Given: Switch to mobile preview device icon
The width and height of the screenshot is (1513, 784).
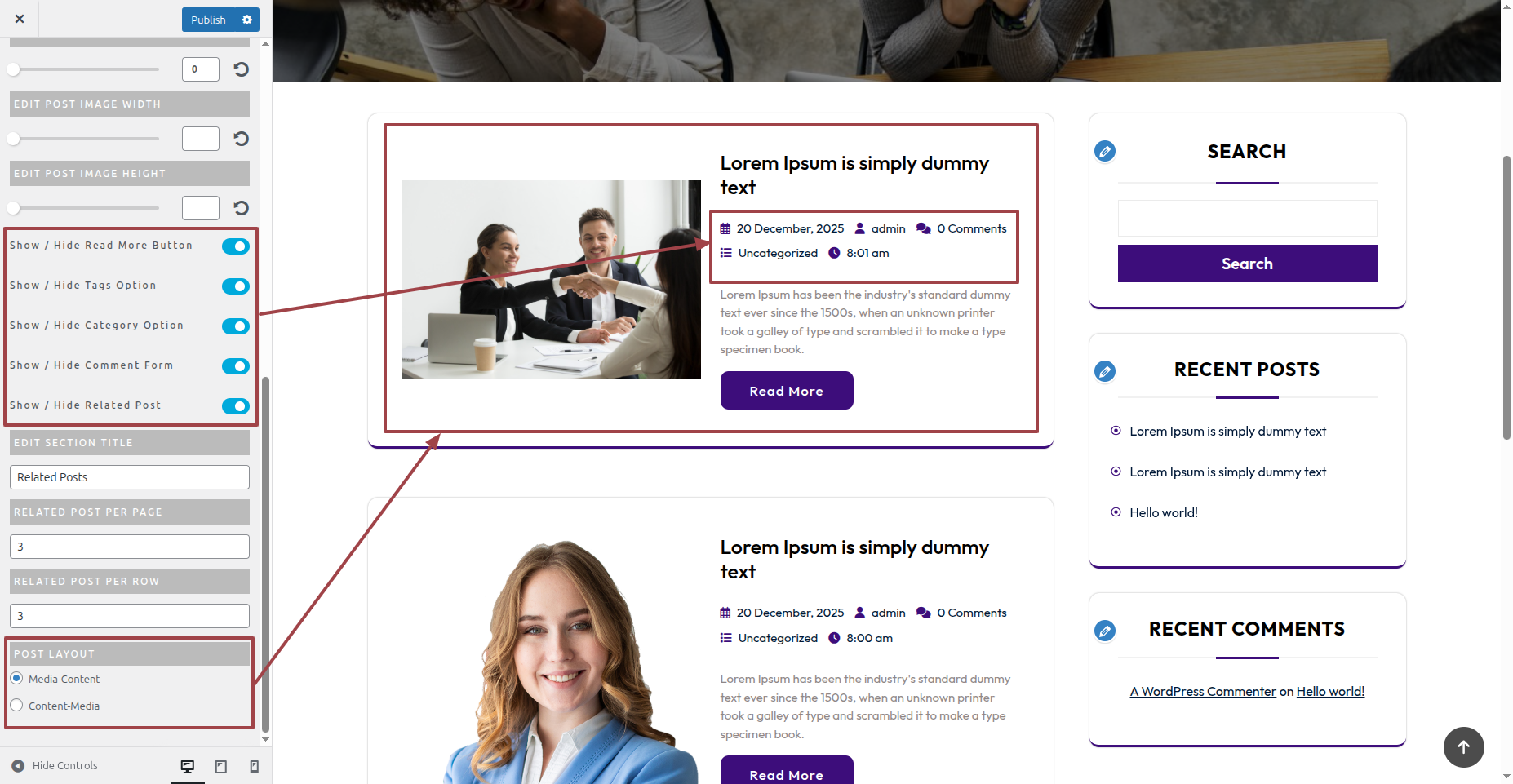Looking at the screenshot, I should pyautogui.click(x=254, y=766).
